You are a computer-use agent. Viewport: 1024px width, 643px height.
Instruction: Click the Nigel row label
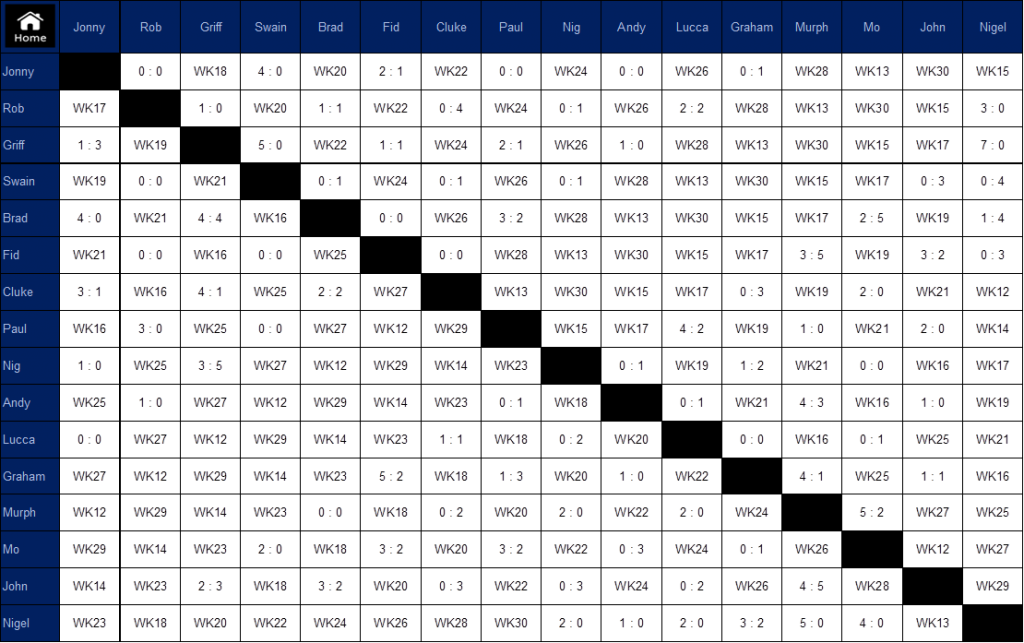click(x=30, y=623)
